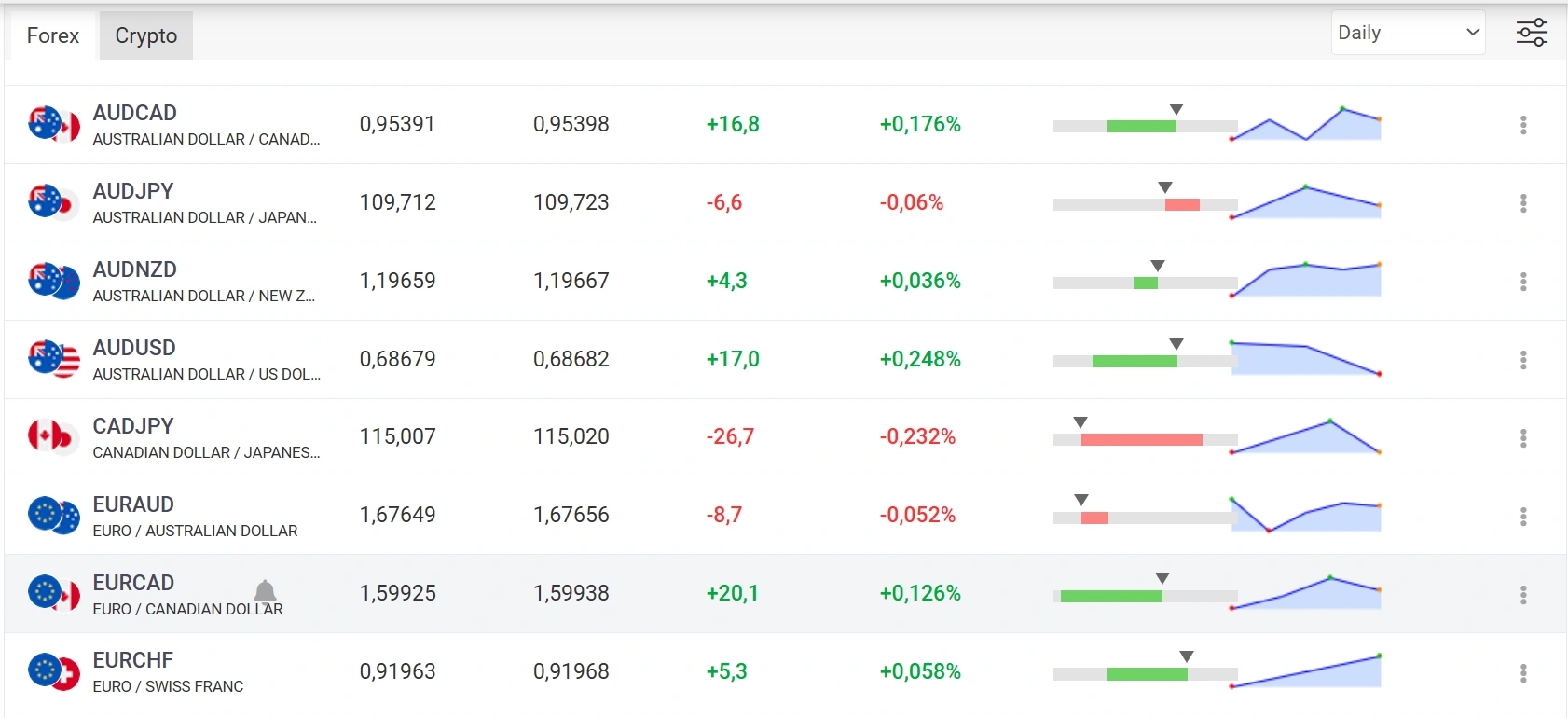The height and width of the screenshot is (718, 1568).
Task: Switch to the Forex tab
Action: [53, 36]
